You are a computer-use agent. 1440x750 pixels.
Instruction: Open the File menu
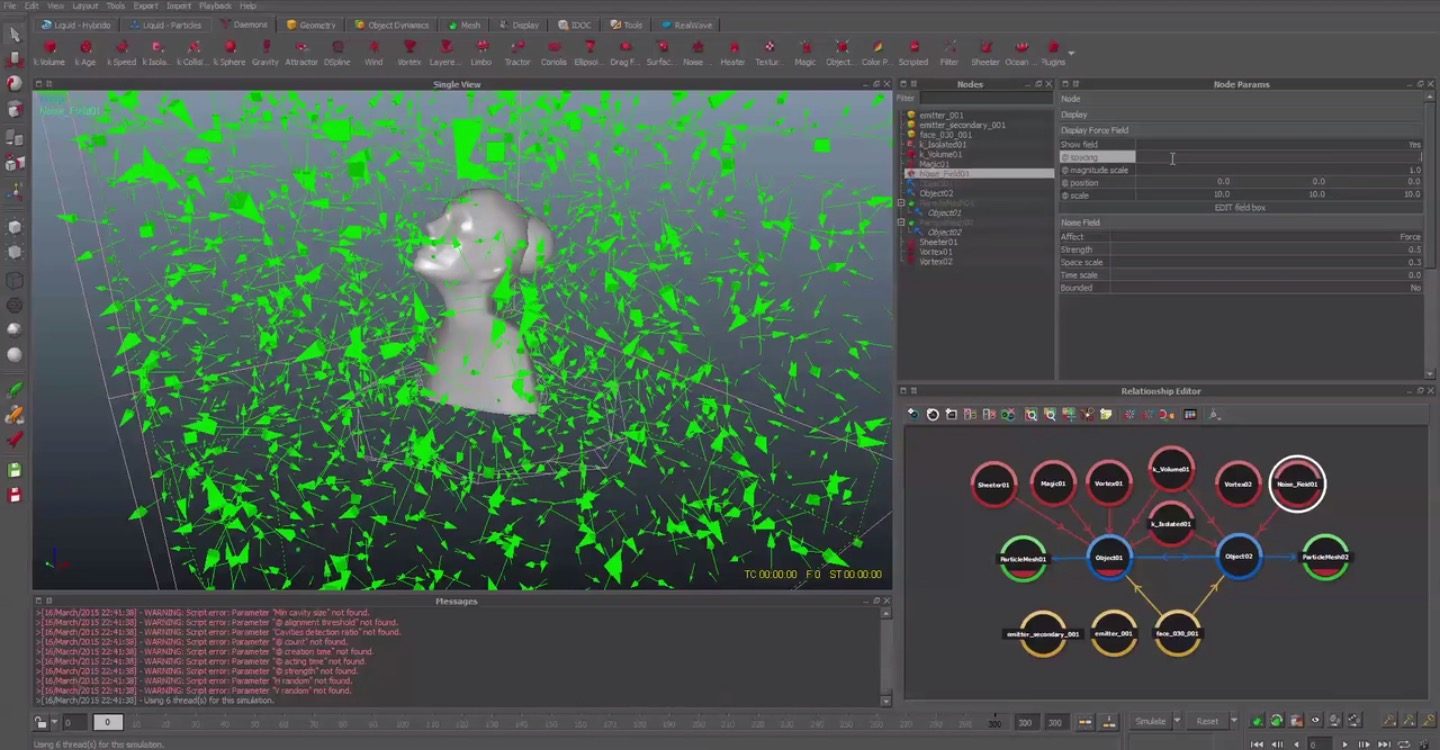10,6
